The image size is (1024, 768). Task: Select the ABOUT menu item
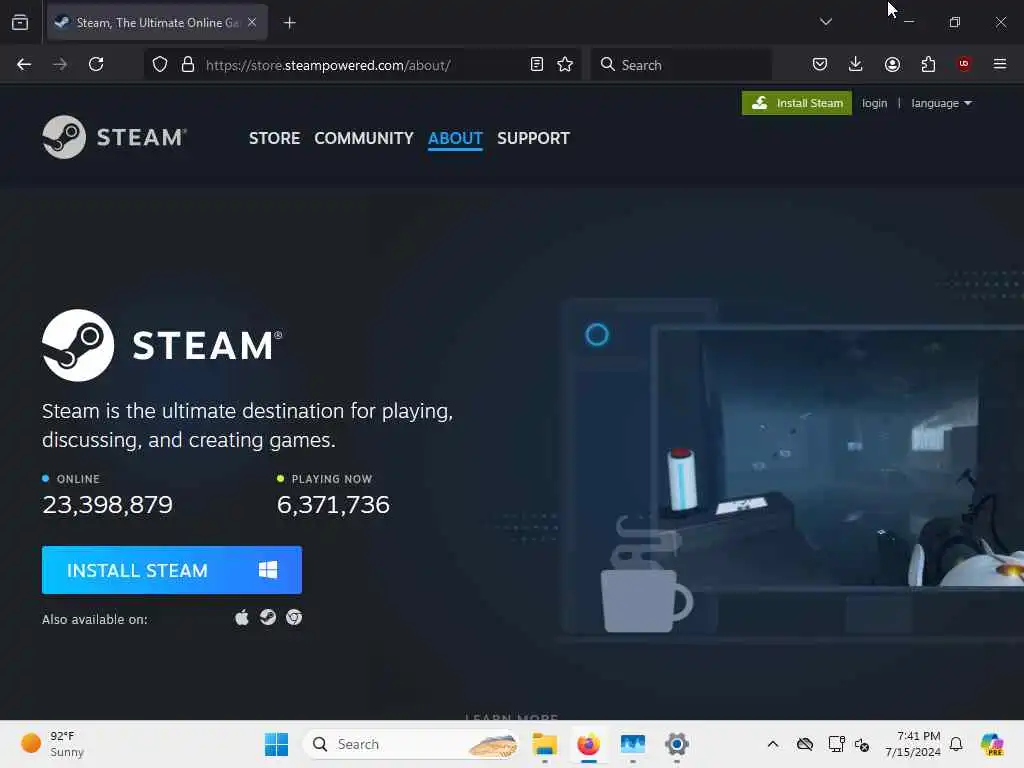[x=455, y=138]
